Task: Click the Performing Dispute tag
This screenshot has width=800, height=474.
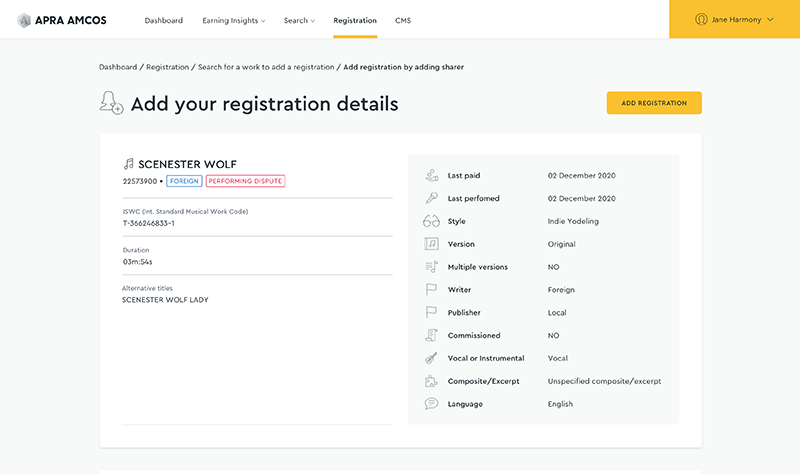Action: [x=245, y=181]
